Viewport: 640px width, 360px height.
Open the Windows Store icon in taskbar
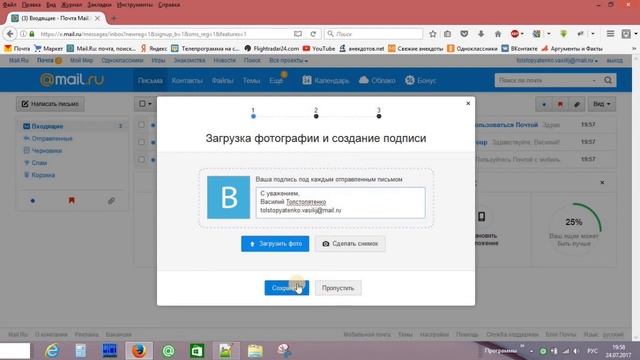[197, 351]
